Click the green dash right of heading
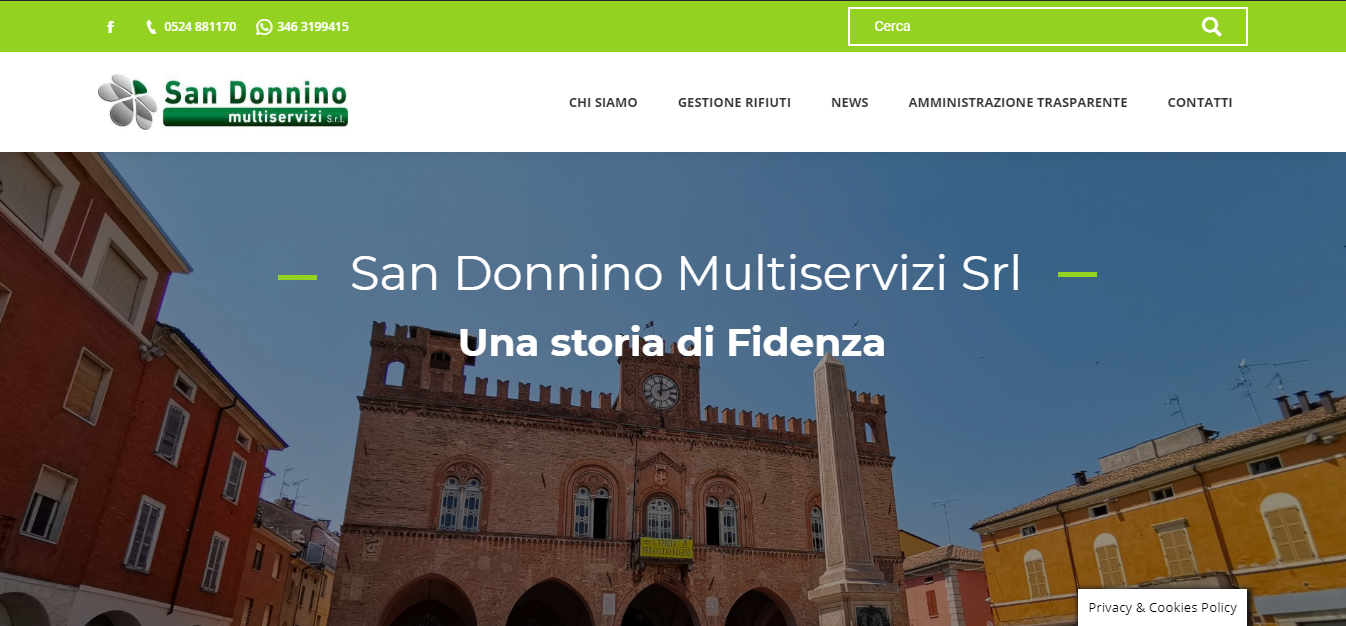1346x626 pixels. pyautogui.click(x=1077, y=274)
